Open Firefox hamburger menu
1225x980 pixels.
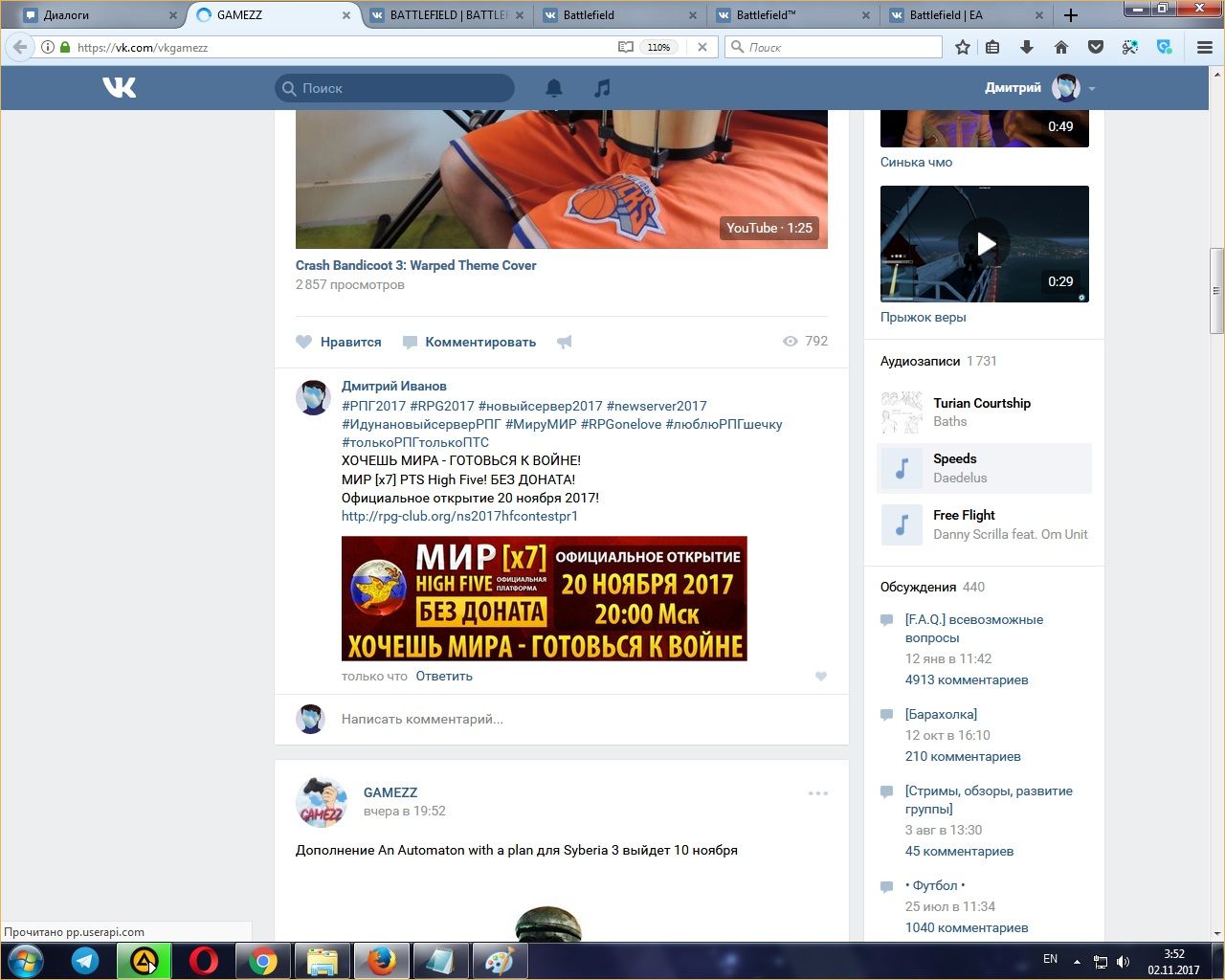pyautogui.click(x=1205, y=47)
